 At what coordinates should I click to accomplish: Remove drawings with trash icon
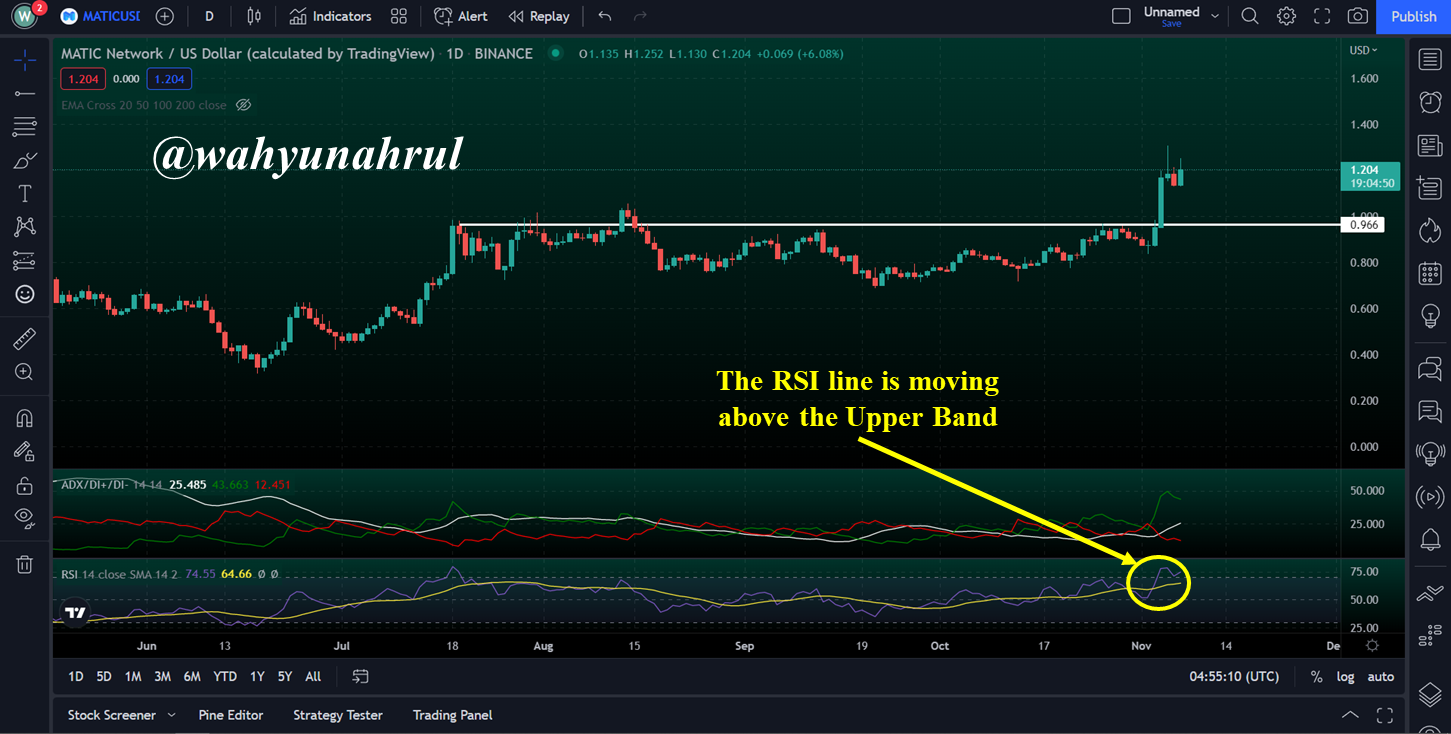coord(25,565)
